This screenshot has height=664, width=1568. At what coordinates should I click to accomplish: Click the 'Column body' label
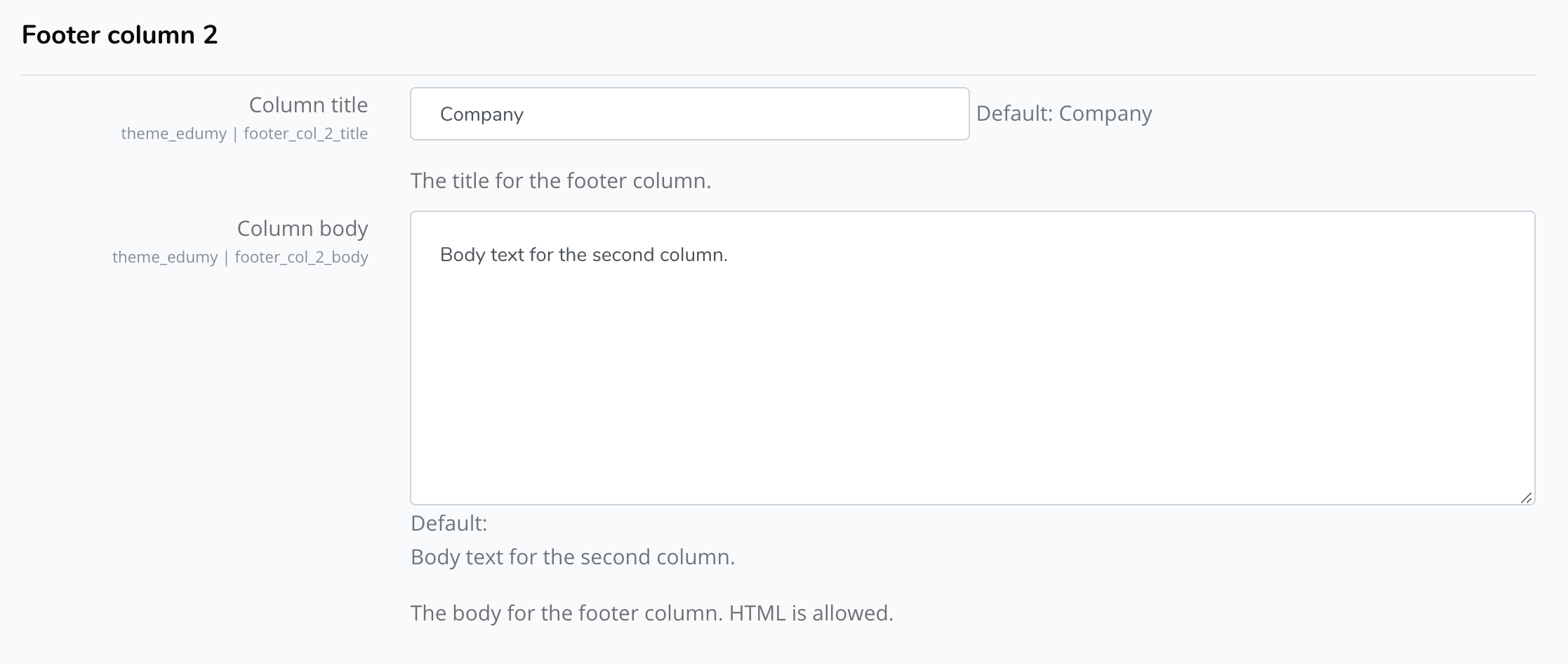[x=303, y=228]
